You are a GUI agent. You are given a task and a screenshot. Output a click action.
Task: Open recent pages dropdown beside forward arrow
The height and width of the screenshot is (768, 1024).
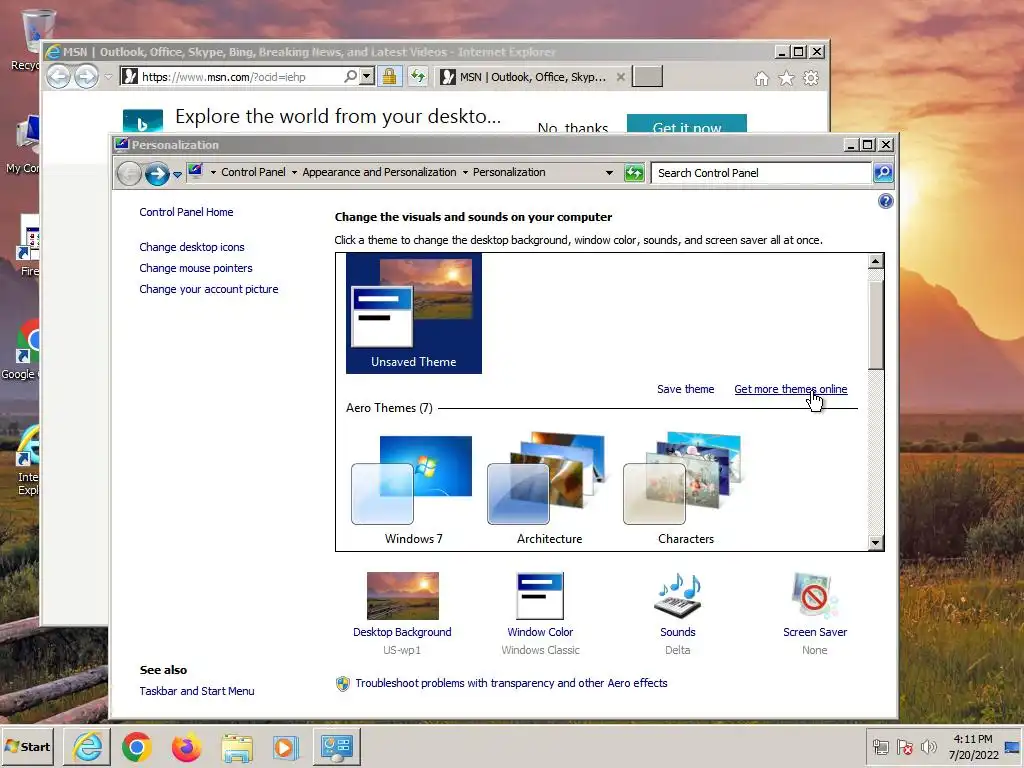coord(177,174)
